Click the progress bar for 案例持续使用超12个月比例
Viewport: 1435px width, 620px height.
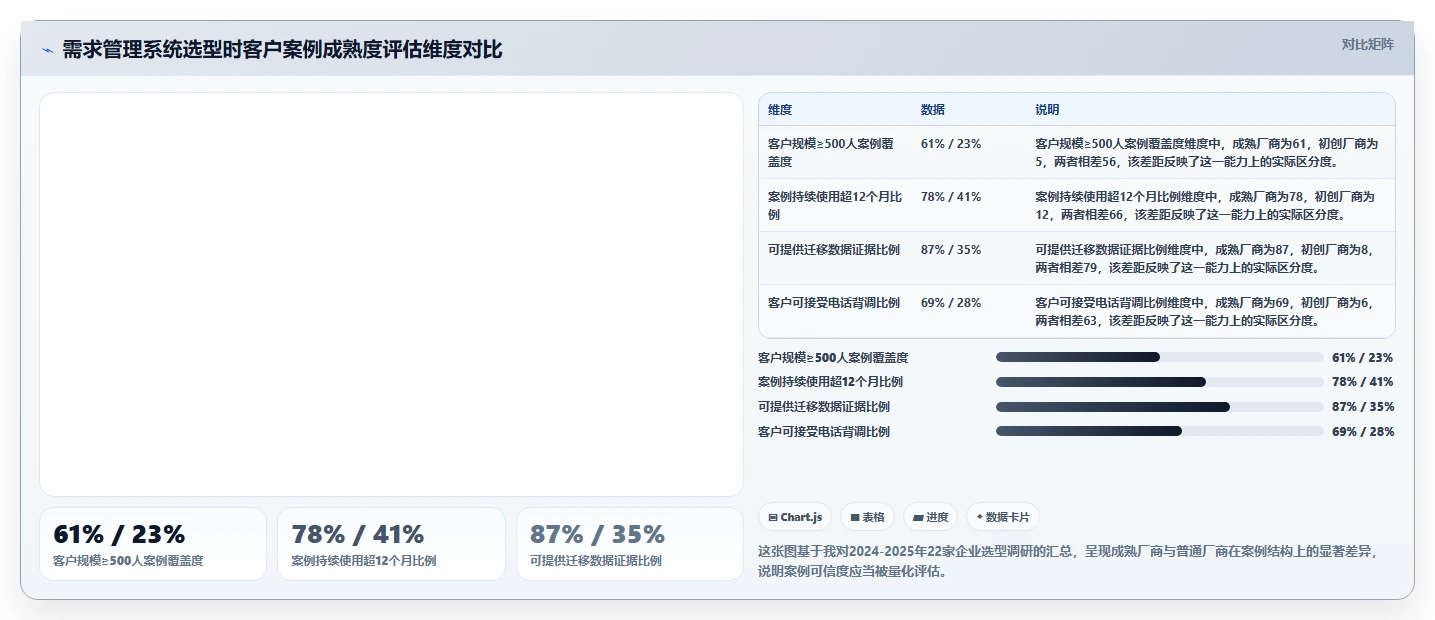(x=1160, y=382)
